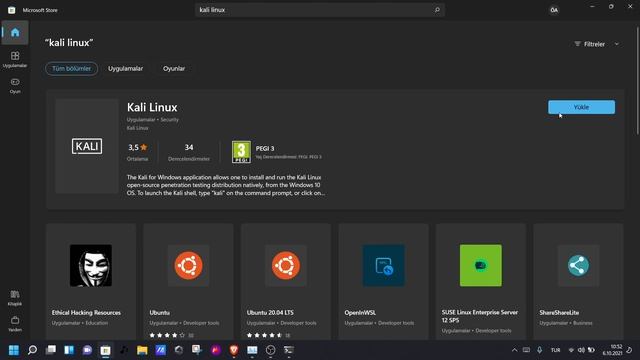Open File Explorer from the taskbar
The height and width of the screenshot is (360, 640).
point(142,350)
